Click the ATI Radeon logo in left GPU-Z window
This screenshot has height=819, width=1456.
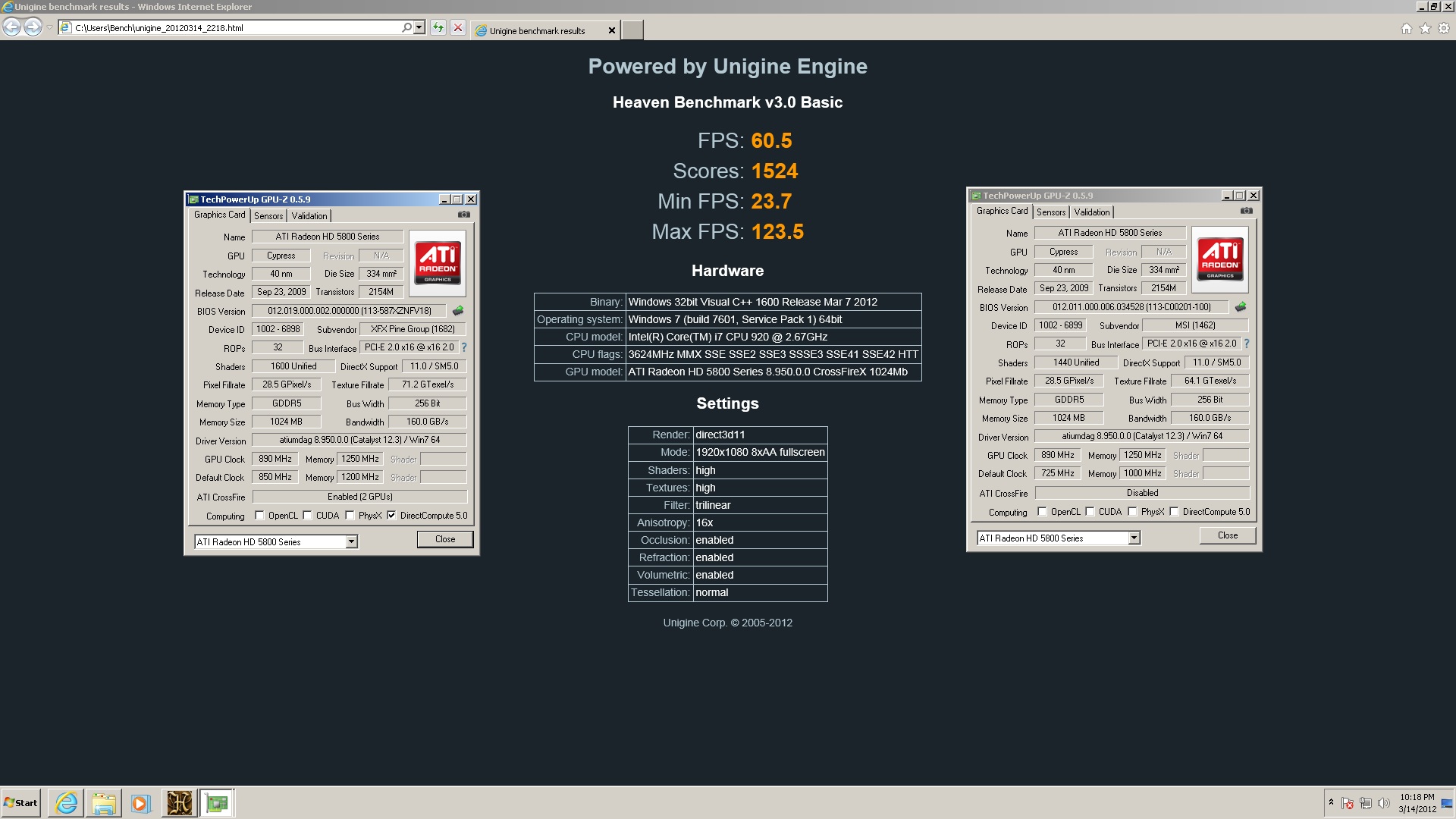[438, 263]
